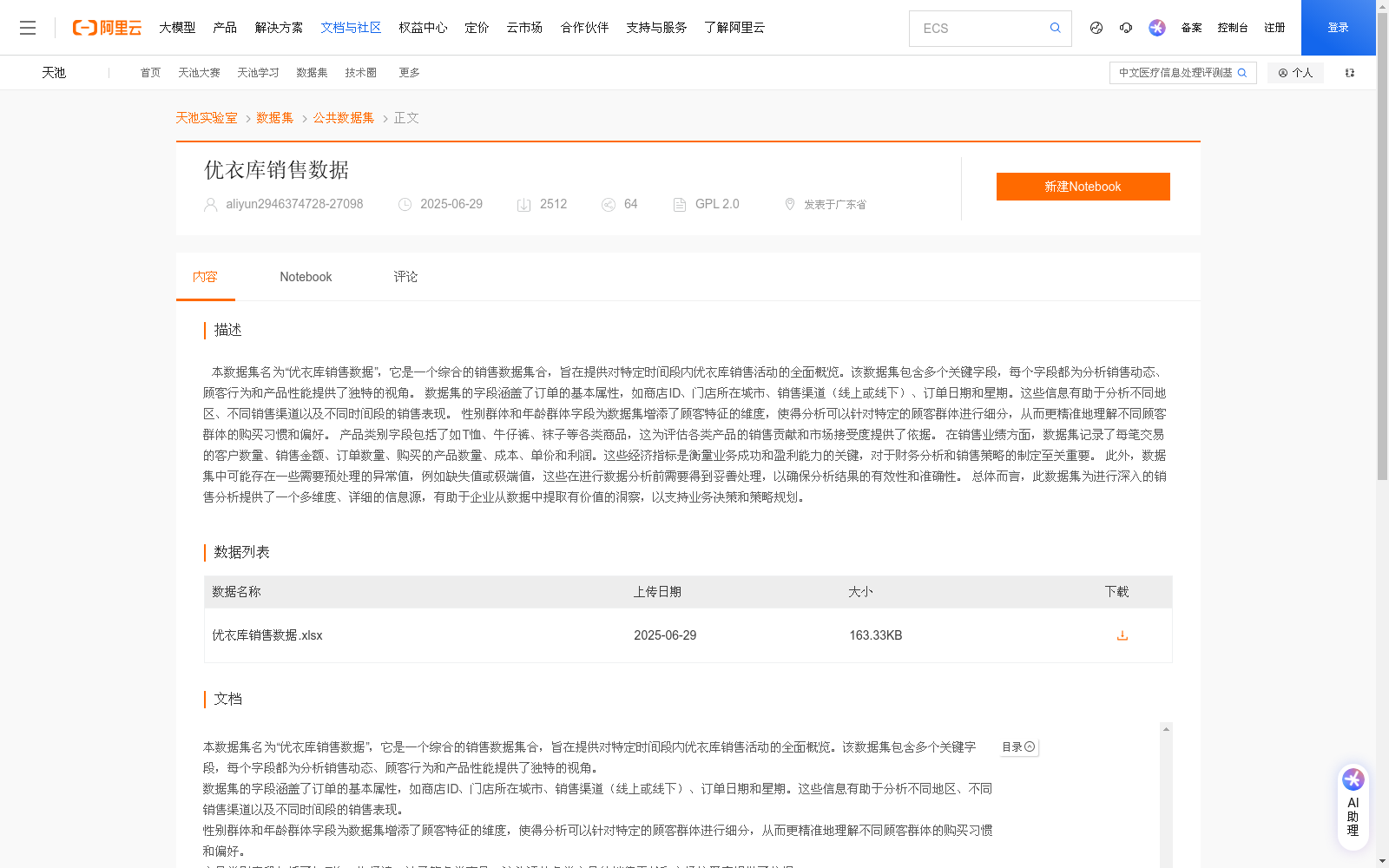Open the floating AI 助理 assistant
1389x868 pixels.
1353,806
